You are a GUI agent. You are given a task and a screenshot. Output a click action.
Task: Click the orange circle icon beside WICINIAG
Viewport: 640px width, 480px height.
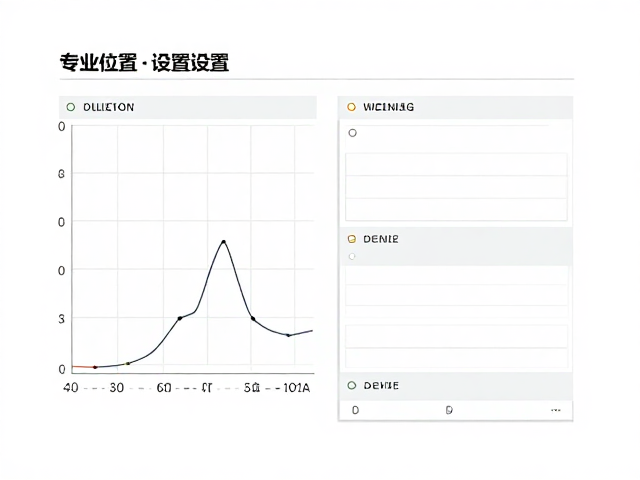351,107
